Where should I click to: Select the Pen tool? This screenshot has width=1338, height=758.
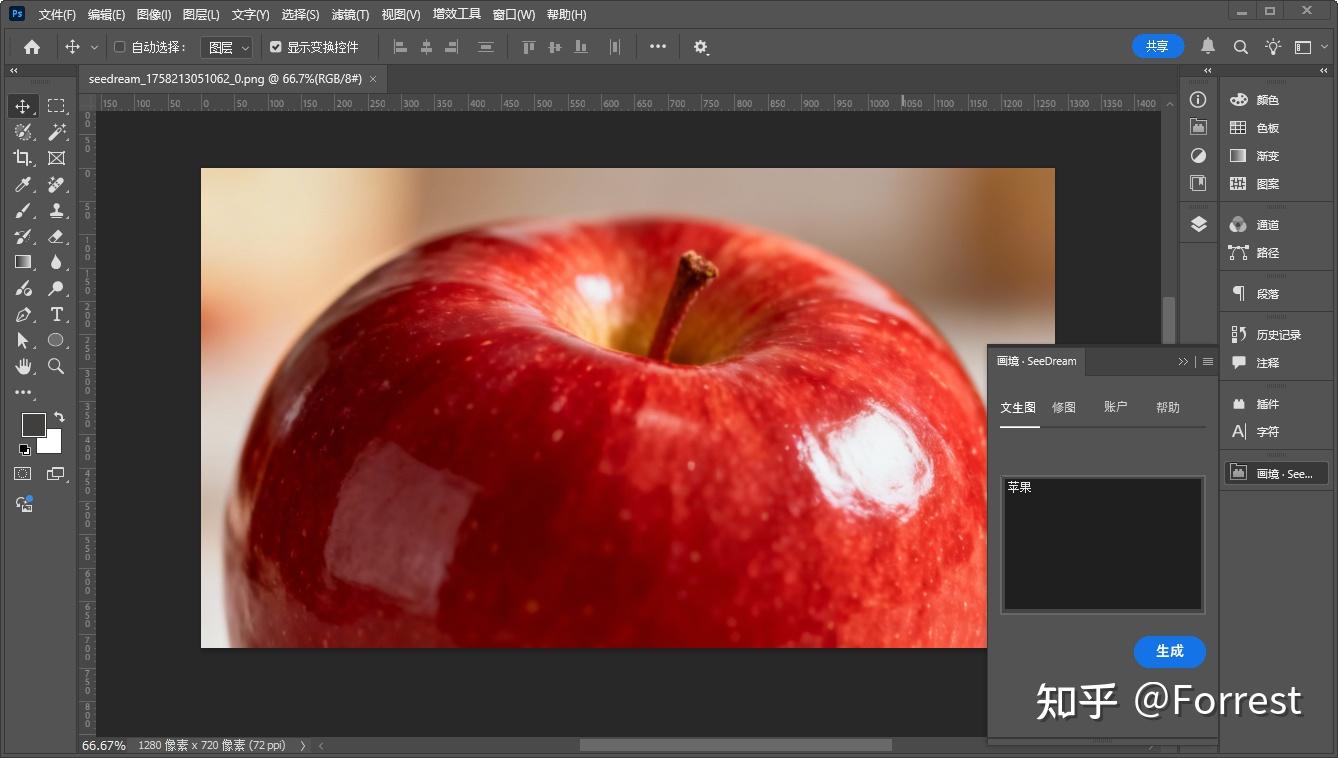click(23, 314)
